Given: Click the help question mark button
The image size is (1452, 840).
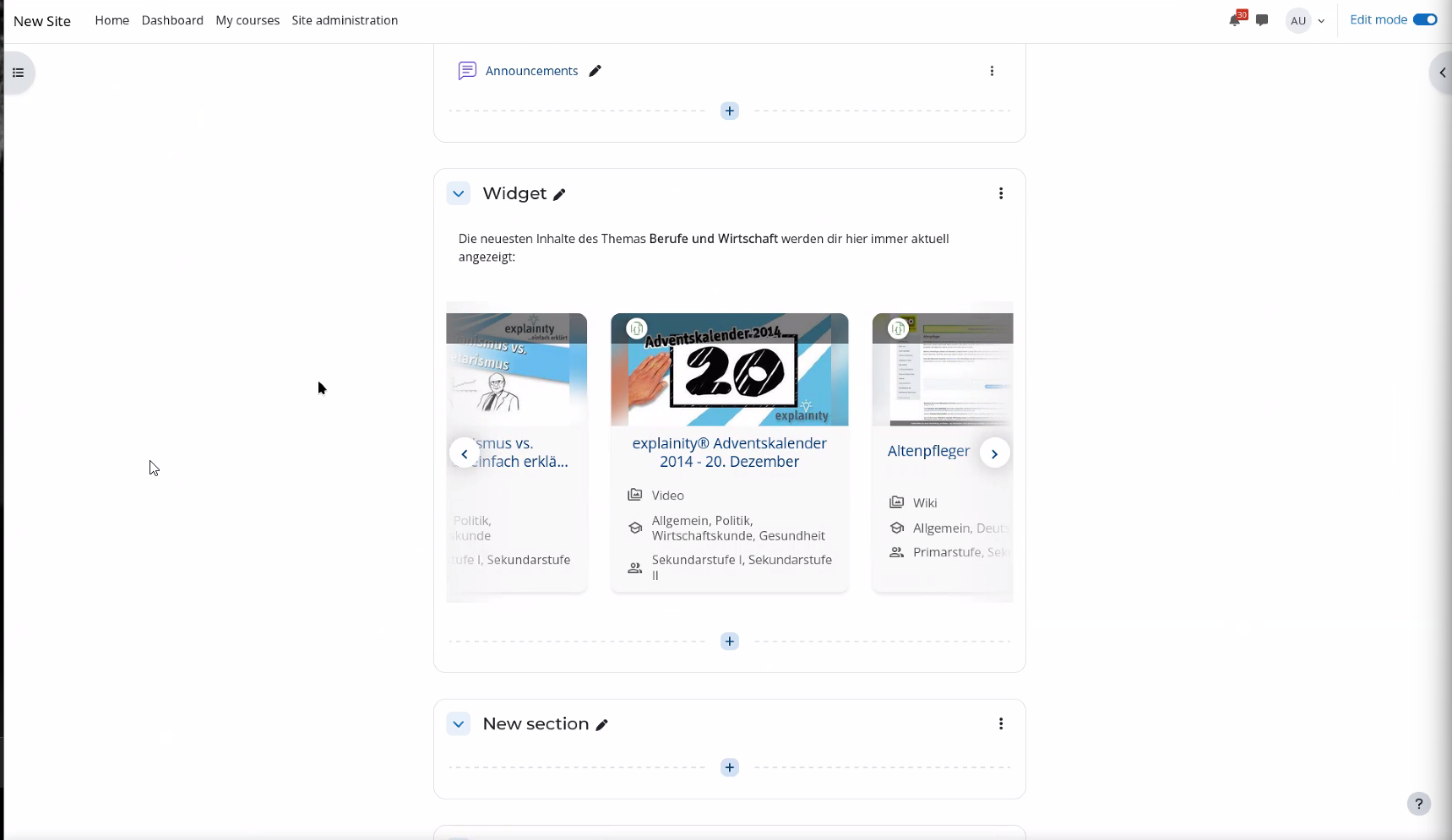Looking at the screenshot, I should click(x=1418, y=804).
